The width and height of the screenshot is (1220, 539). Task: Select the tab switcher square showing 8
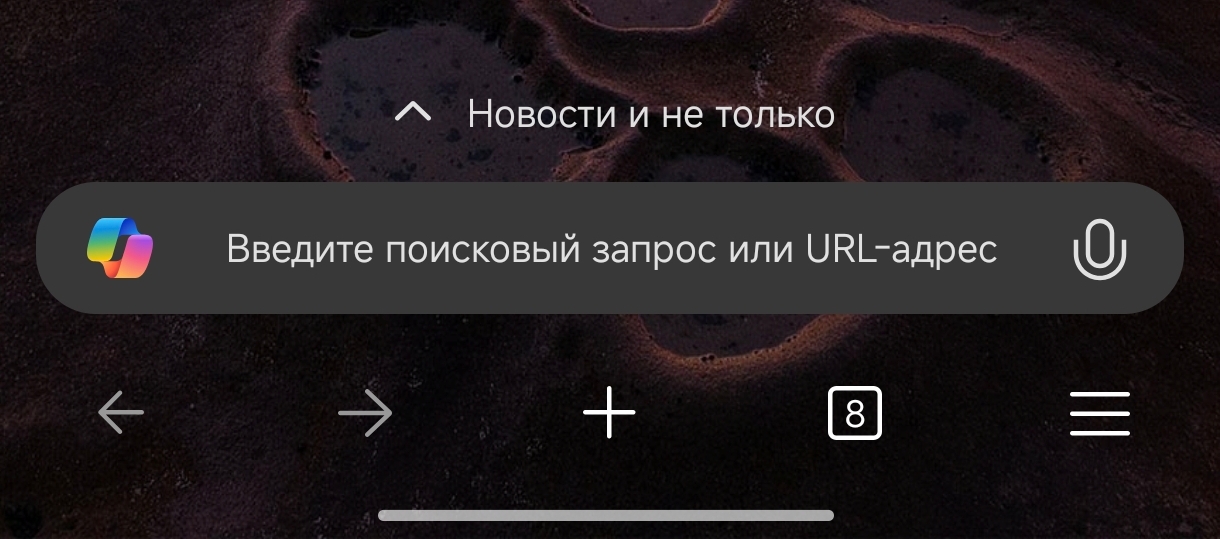[x=855, y=413]
